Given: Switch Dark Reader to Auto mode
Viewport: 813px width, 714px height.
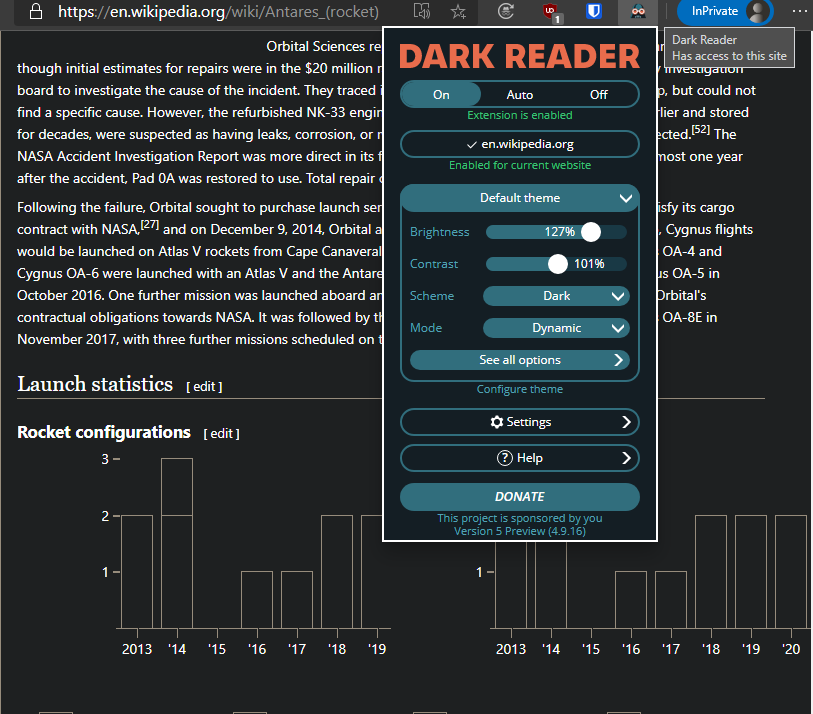Looking at the screenshot, I should (520, 94).
